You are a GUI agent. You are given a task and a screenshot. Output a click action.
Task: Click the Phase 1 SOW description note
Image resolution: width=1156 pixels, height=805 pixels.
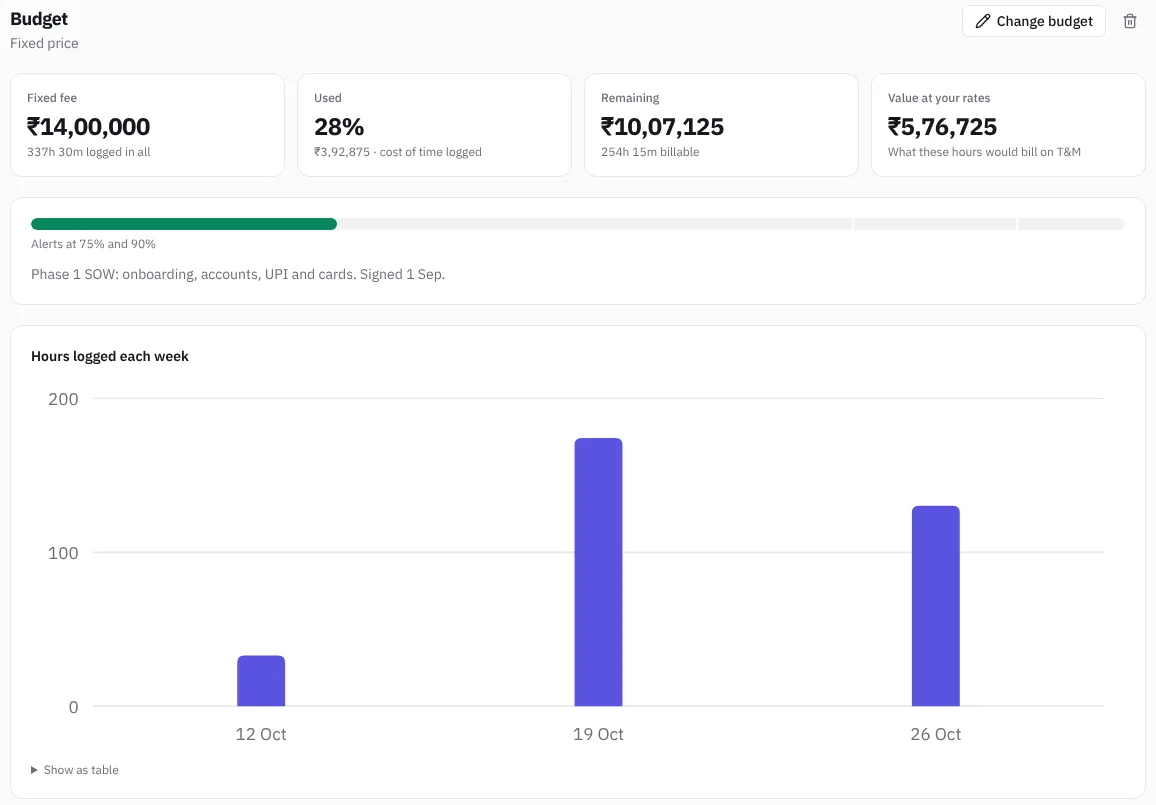[x=238, y=274]
